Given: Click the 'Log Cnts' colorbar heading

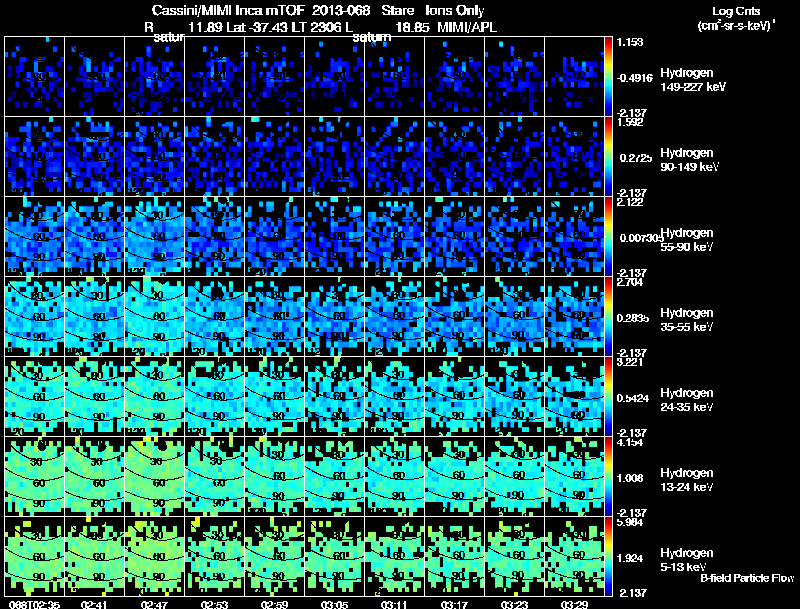Looking at the screenshot, I should (x=735, y=11).
